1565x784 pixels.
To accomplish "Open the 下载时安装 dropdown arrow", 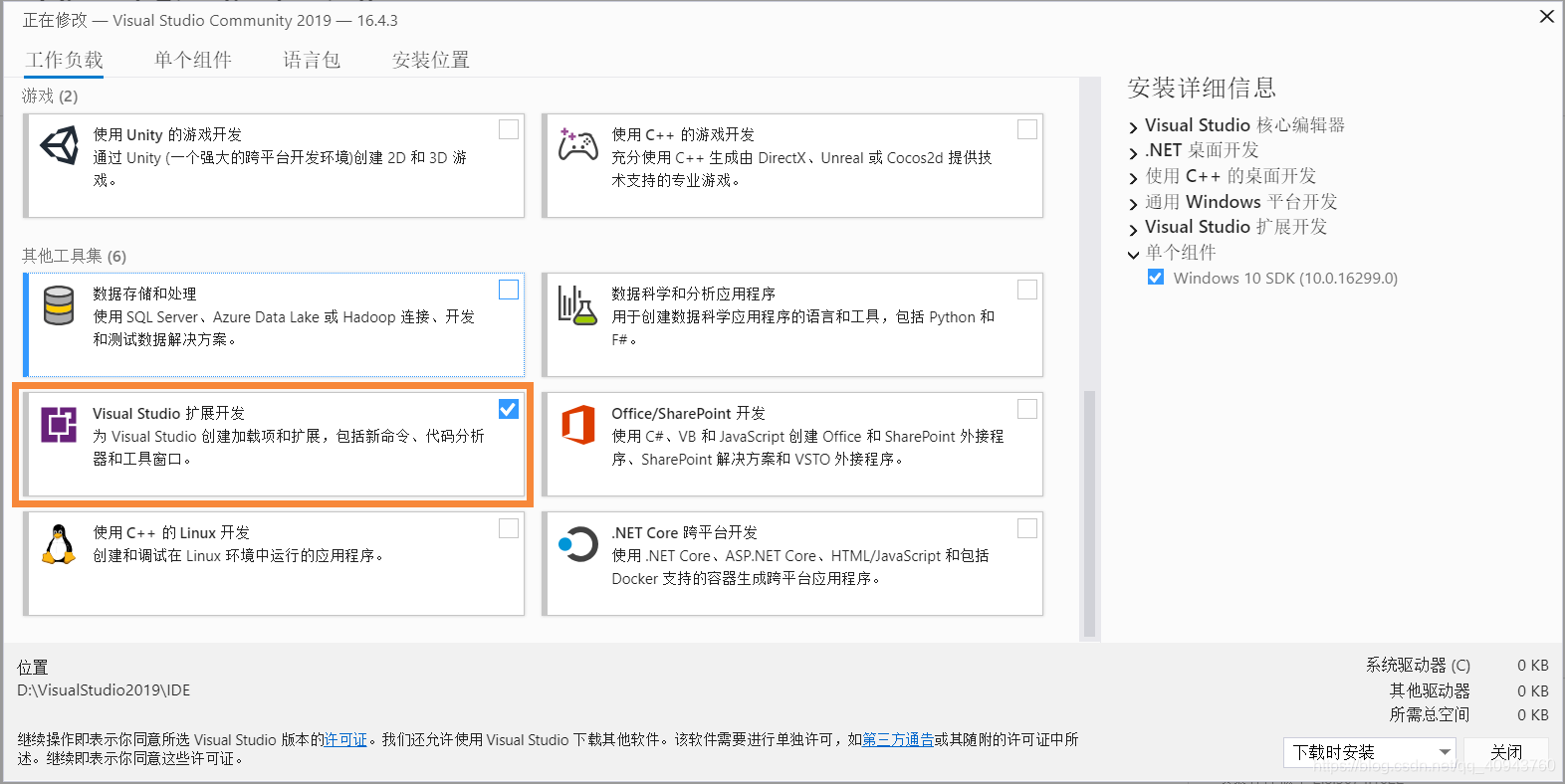I will tap(1445, 752).
